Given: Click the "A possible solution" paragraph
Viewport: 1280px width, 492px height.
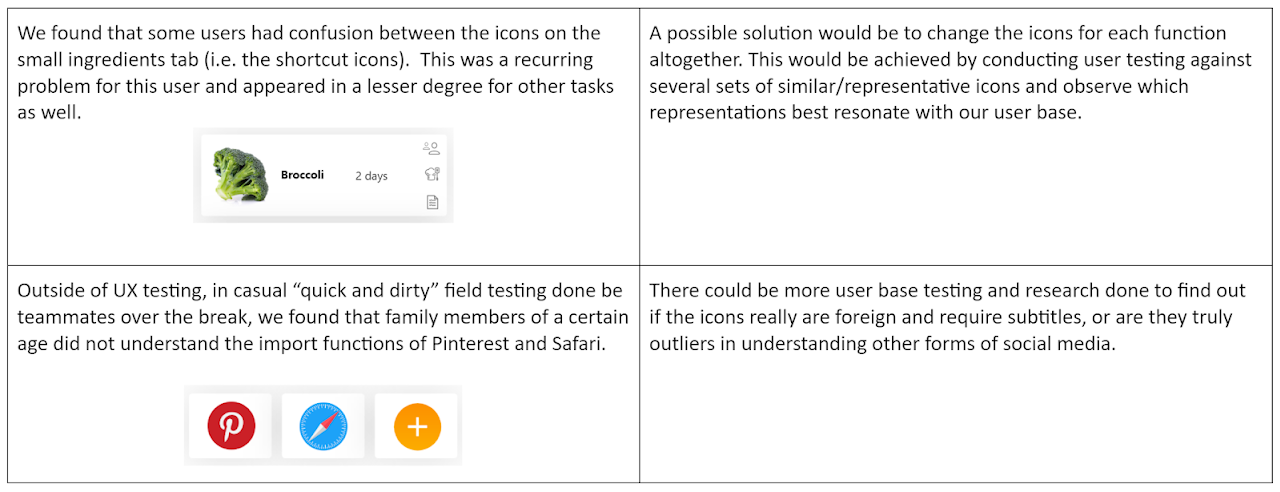Looking at the screenshot, I should (x=948, y=73).
